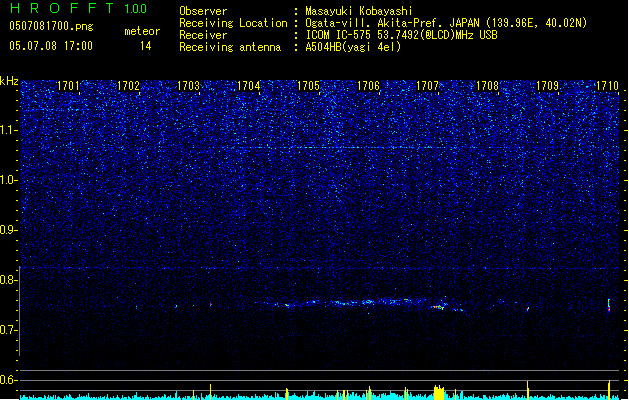
Task: Click the date stamp 05.07.08 17:00
Action: (51, 46)
